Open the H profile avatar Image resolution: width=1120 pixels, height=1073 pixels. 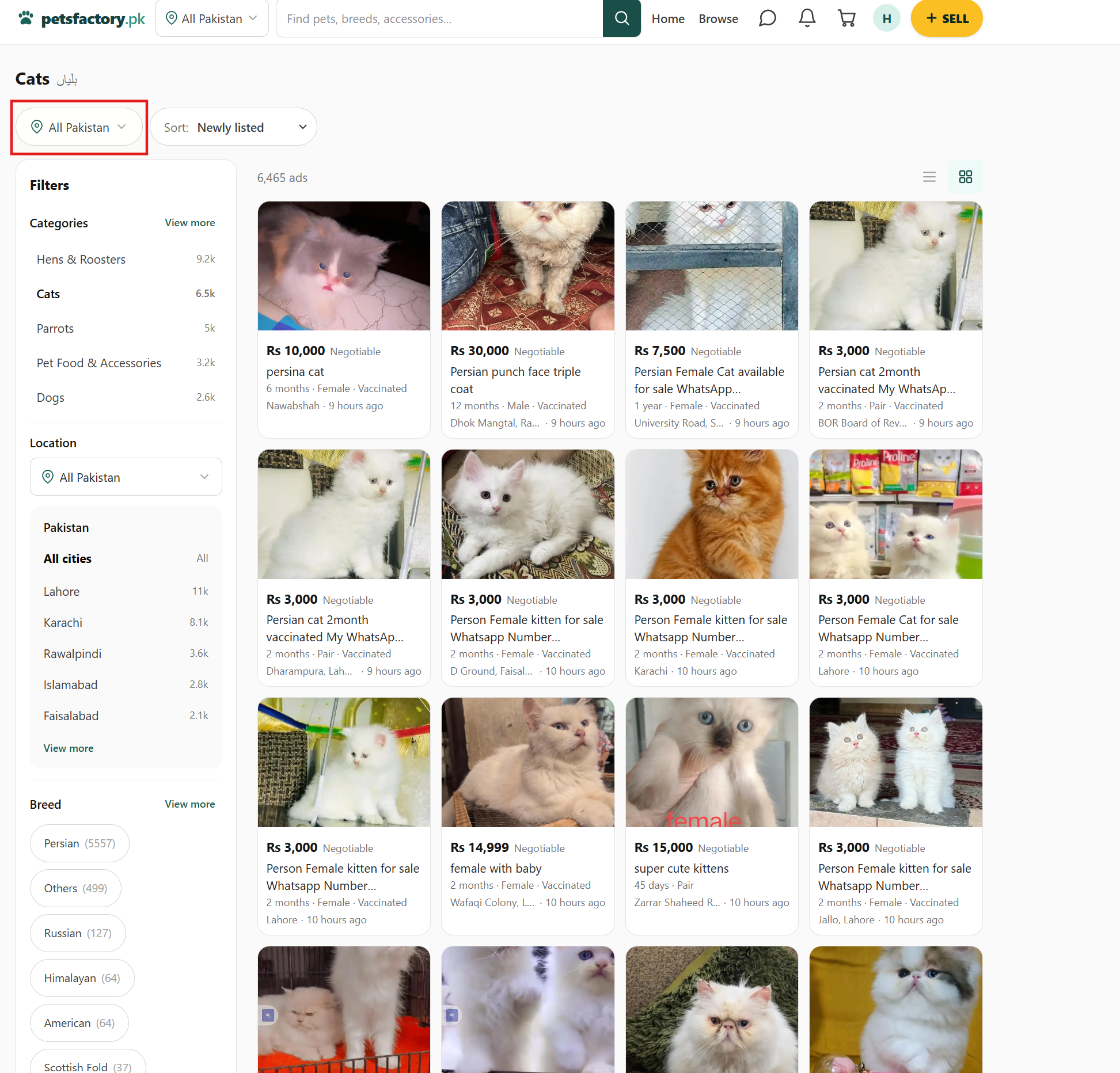click(886, 18)
